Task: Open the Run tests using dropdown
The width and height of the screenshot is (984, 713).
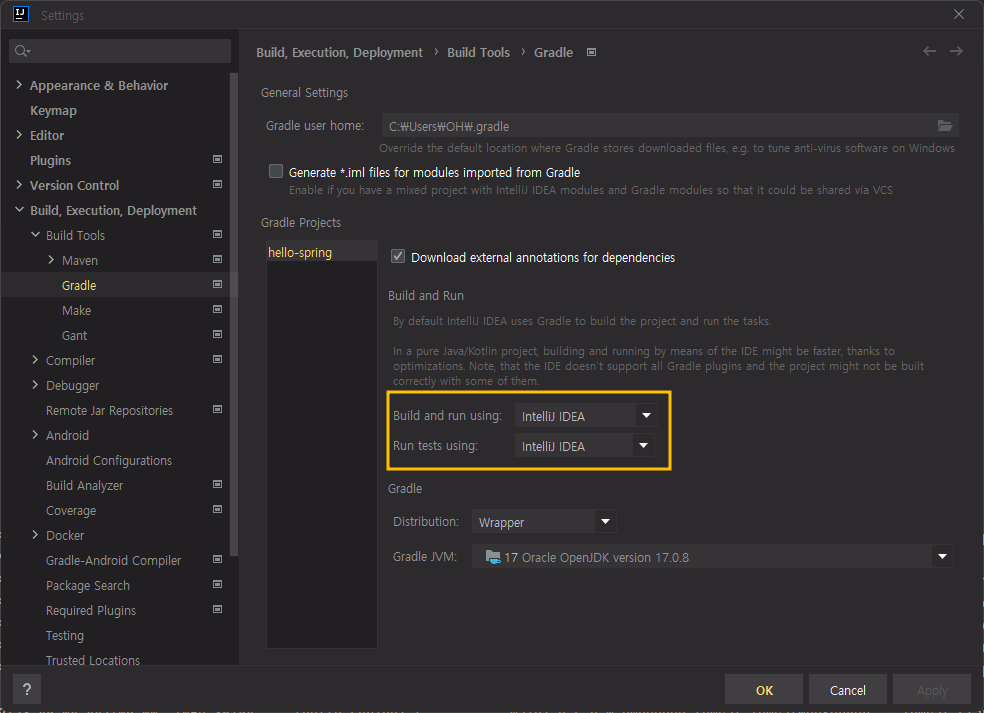Action: click(584, 446)
